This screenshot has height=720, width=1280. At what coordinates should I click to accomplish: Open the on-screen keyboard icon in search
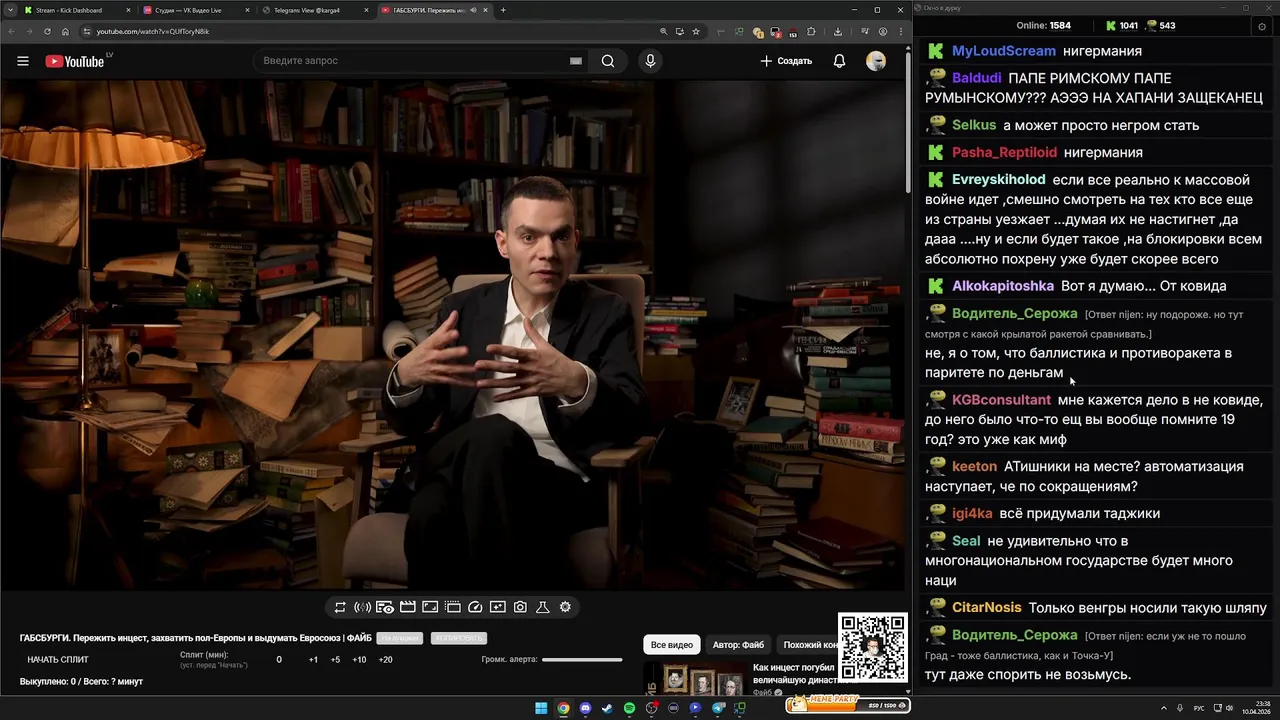click(x=576, y=61)
